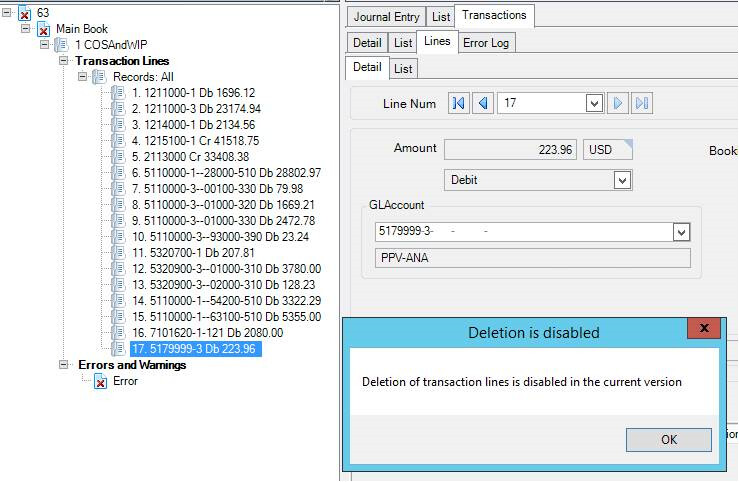Select line 14. 5110000-1--54200-510 Db 3322.29
This screenshot has width=739, height=482.
pos(226,301)
